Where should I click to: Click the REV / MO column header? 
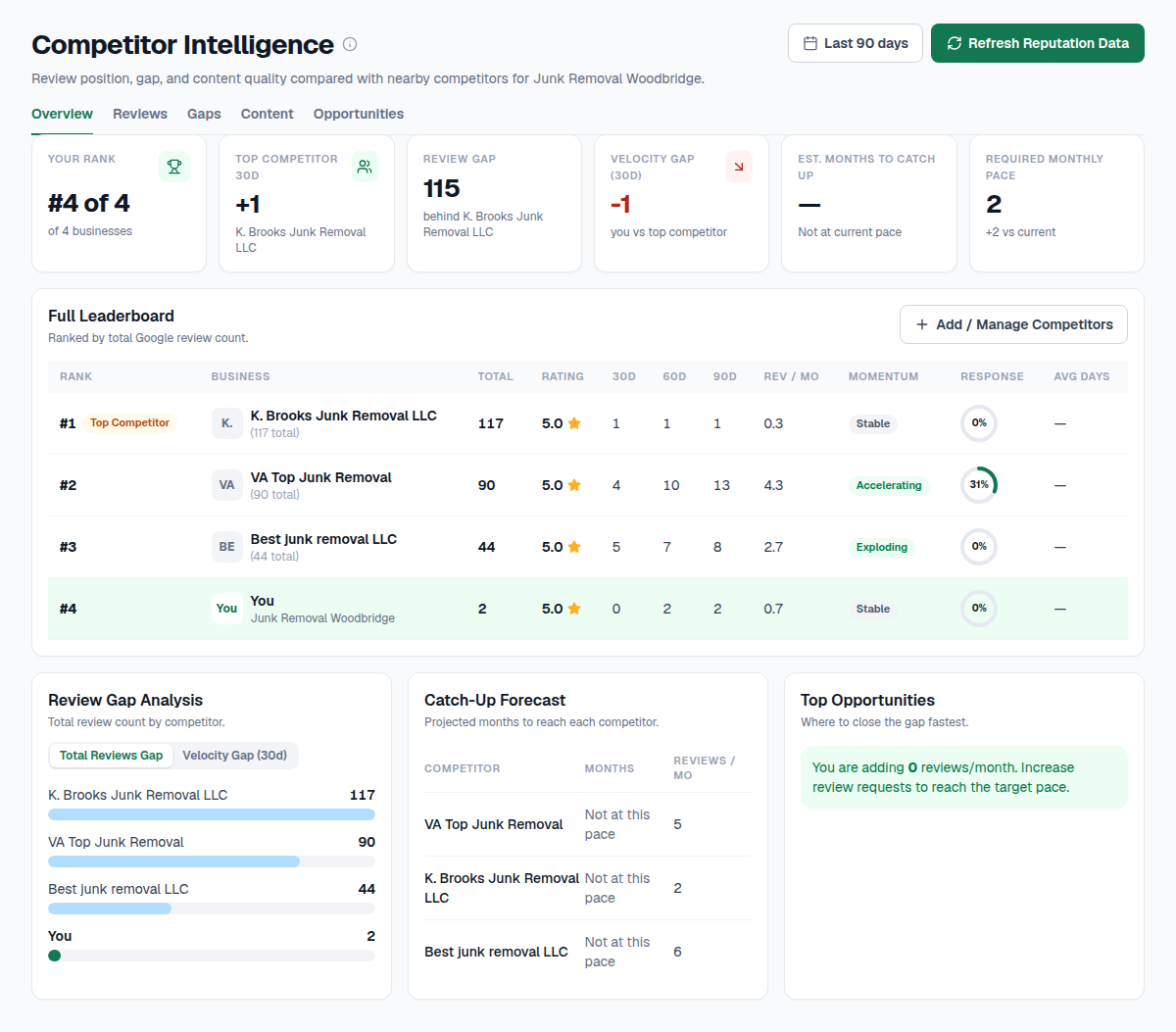pos(791,376)
